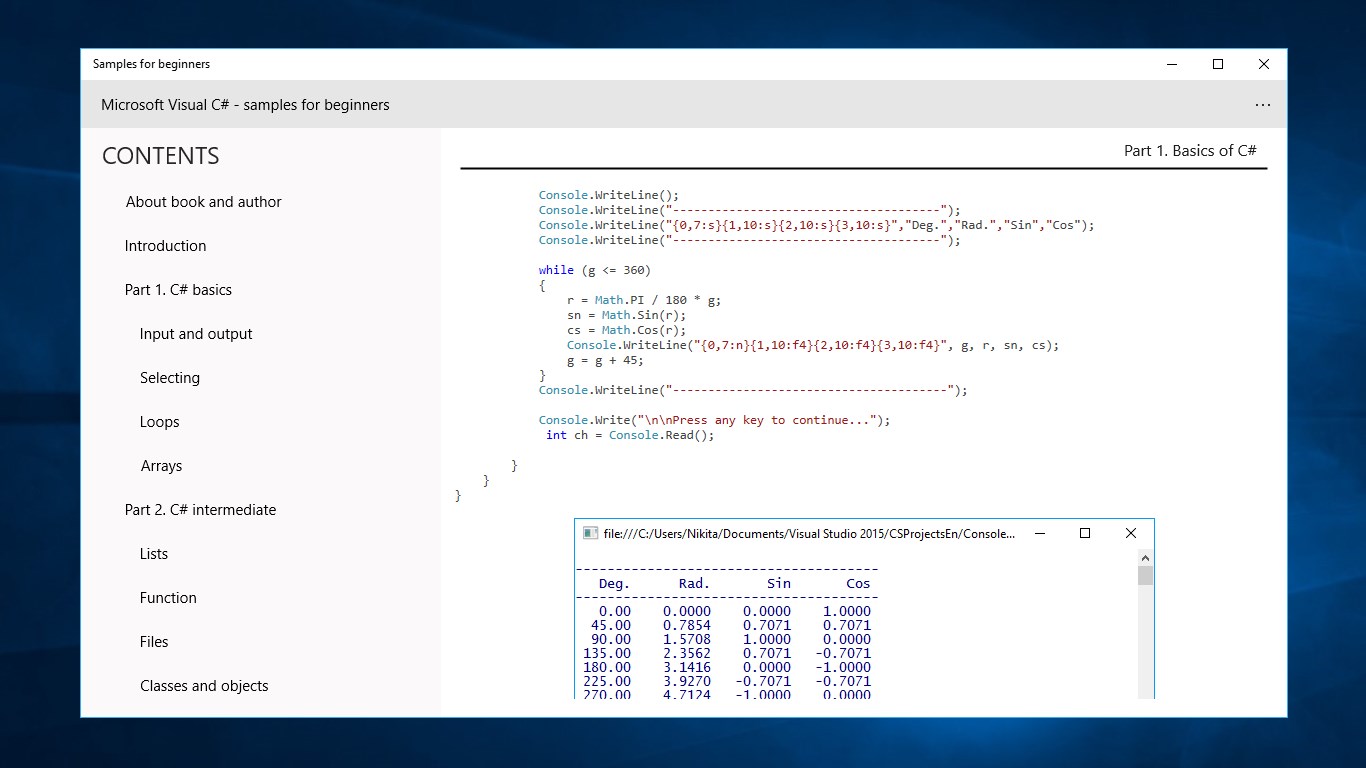Click the 'sn = Math.Sin(r);' code line
Image resolution: width=1366 pixels, height=768 pixels.
pos(626,315)
